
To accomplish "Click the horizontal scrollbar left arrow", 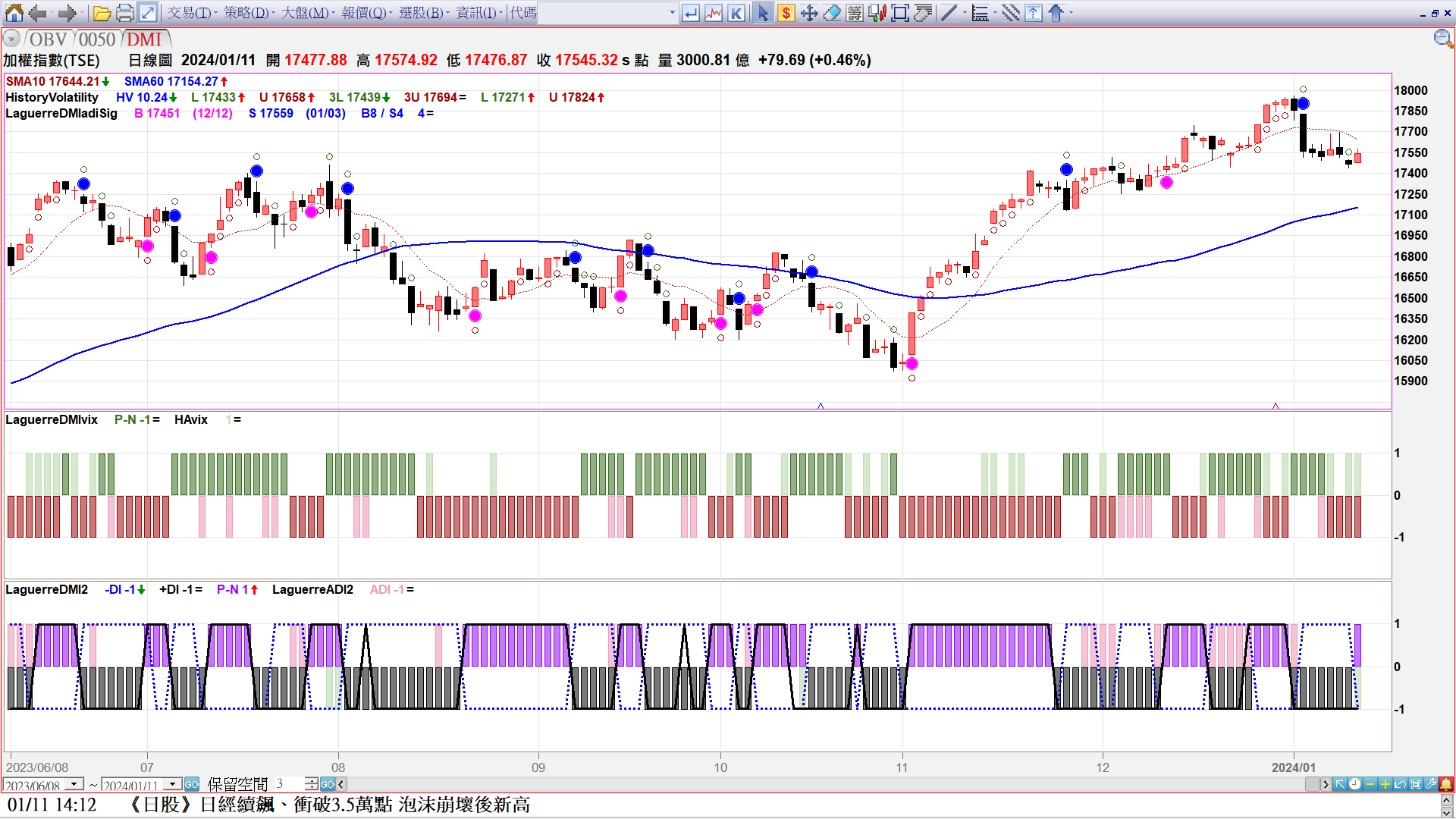I will (341, 784).
